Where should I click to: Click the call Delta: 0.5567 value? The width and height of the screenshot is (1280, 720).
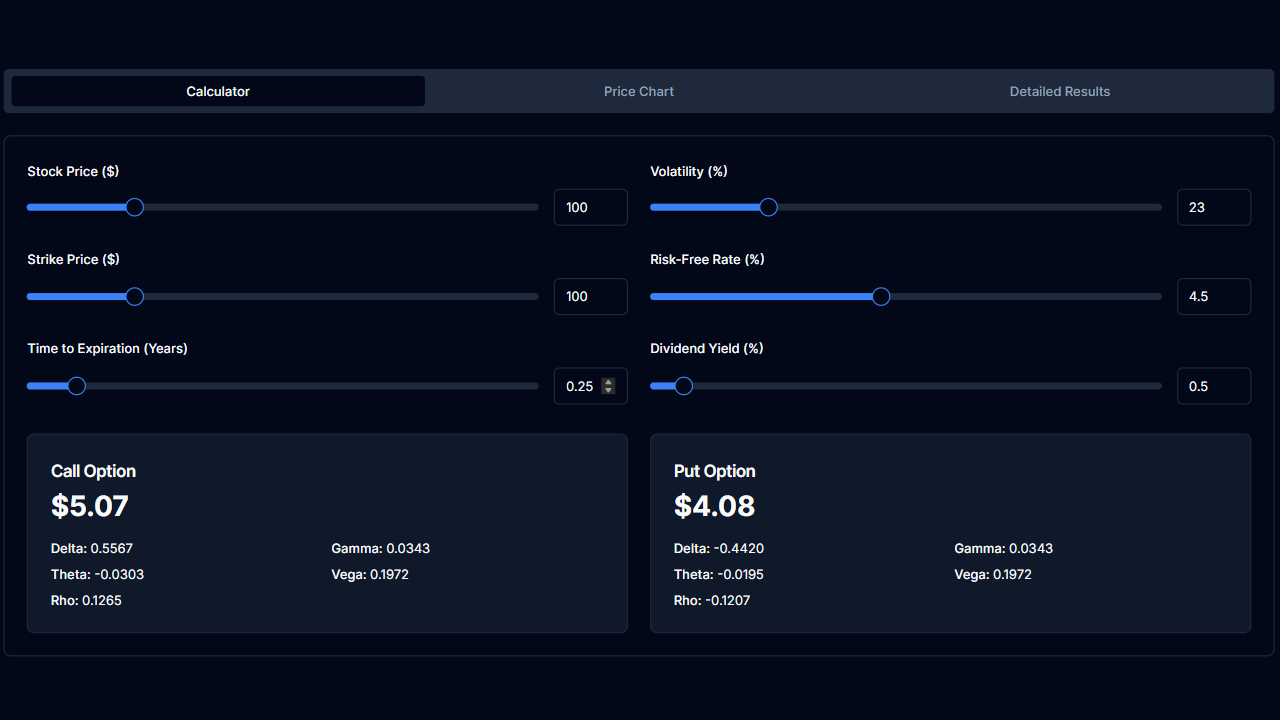click(x=92, y=548)
